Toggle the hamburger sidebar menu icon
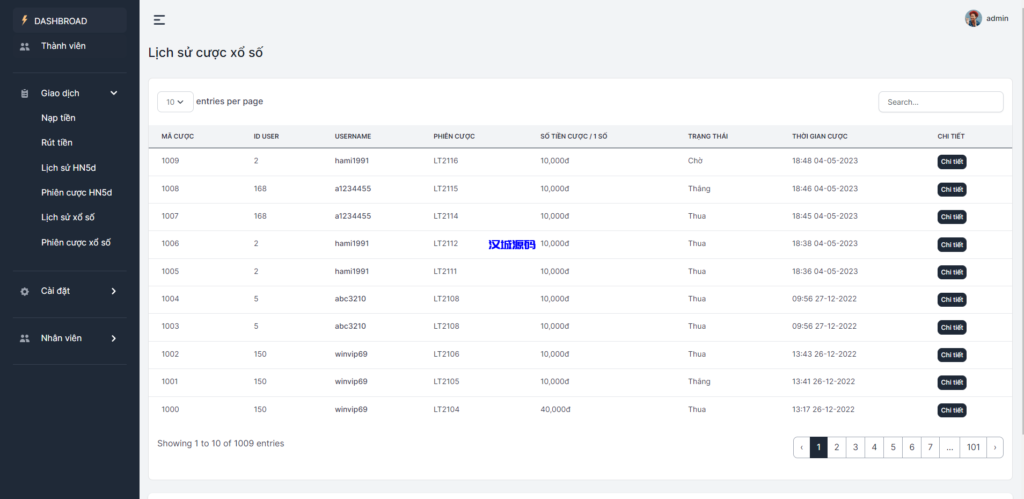The height and width of the screenshot is (499, 1024). click(x=159, y=20)
